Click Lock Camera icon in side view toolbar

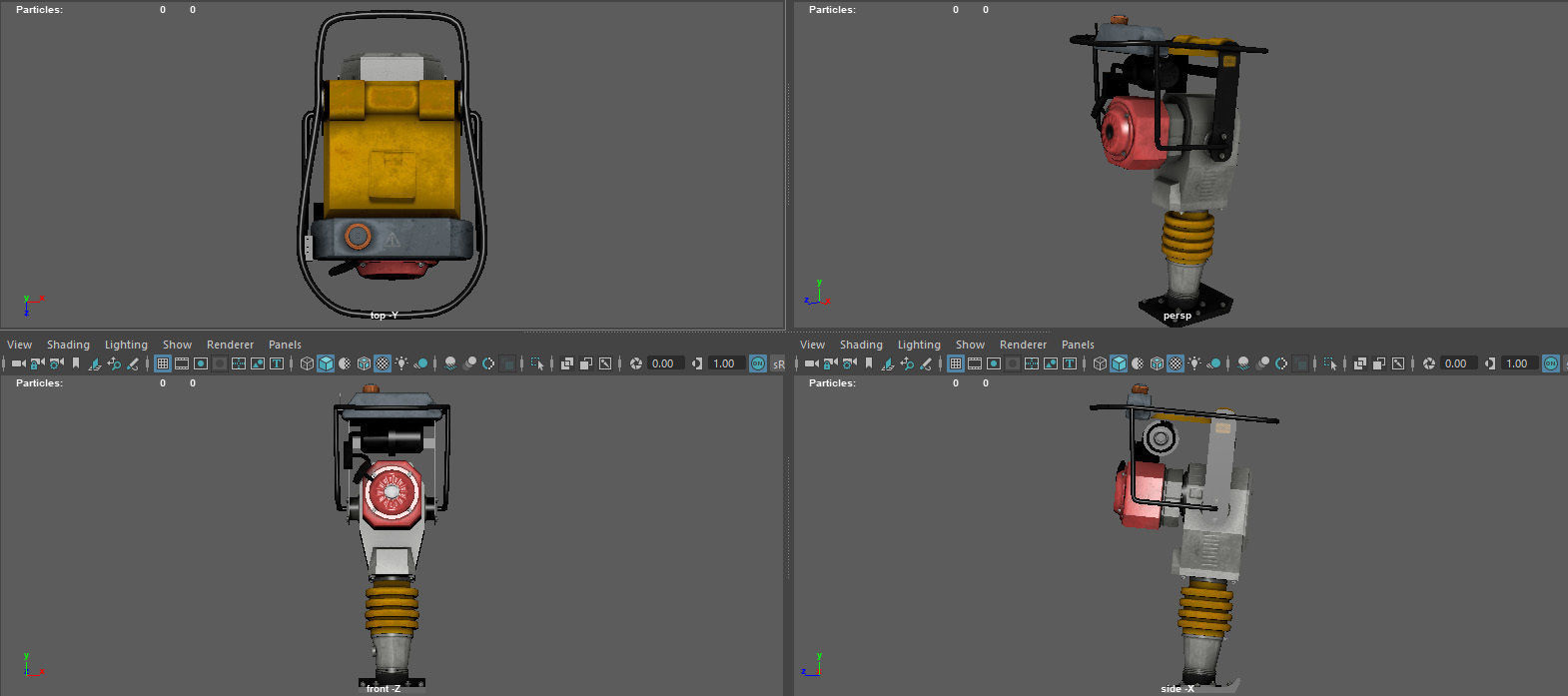pyautogui.click(x=830, y=363)
